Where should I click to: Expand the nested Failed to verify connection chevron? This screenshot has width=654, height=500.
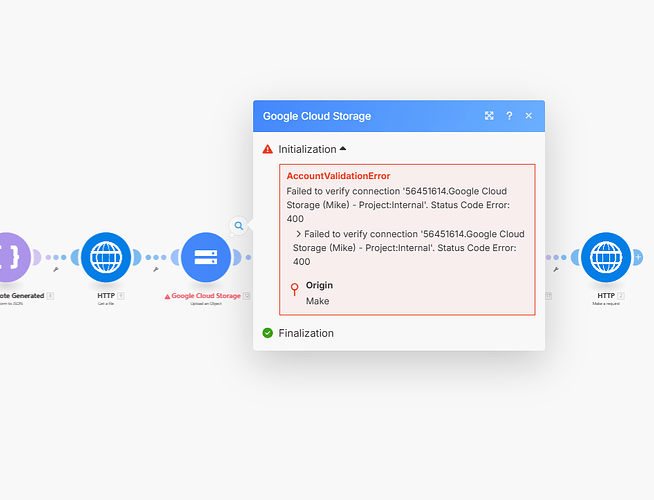[x=298, y=234]
